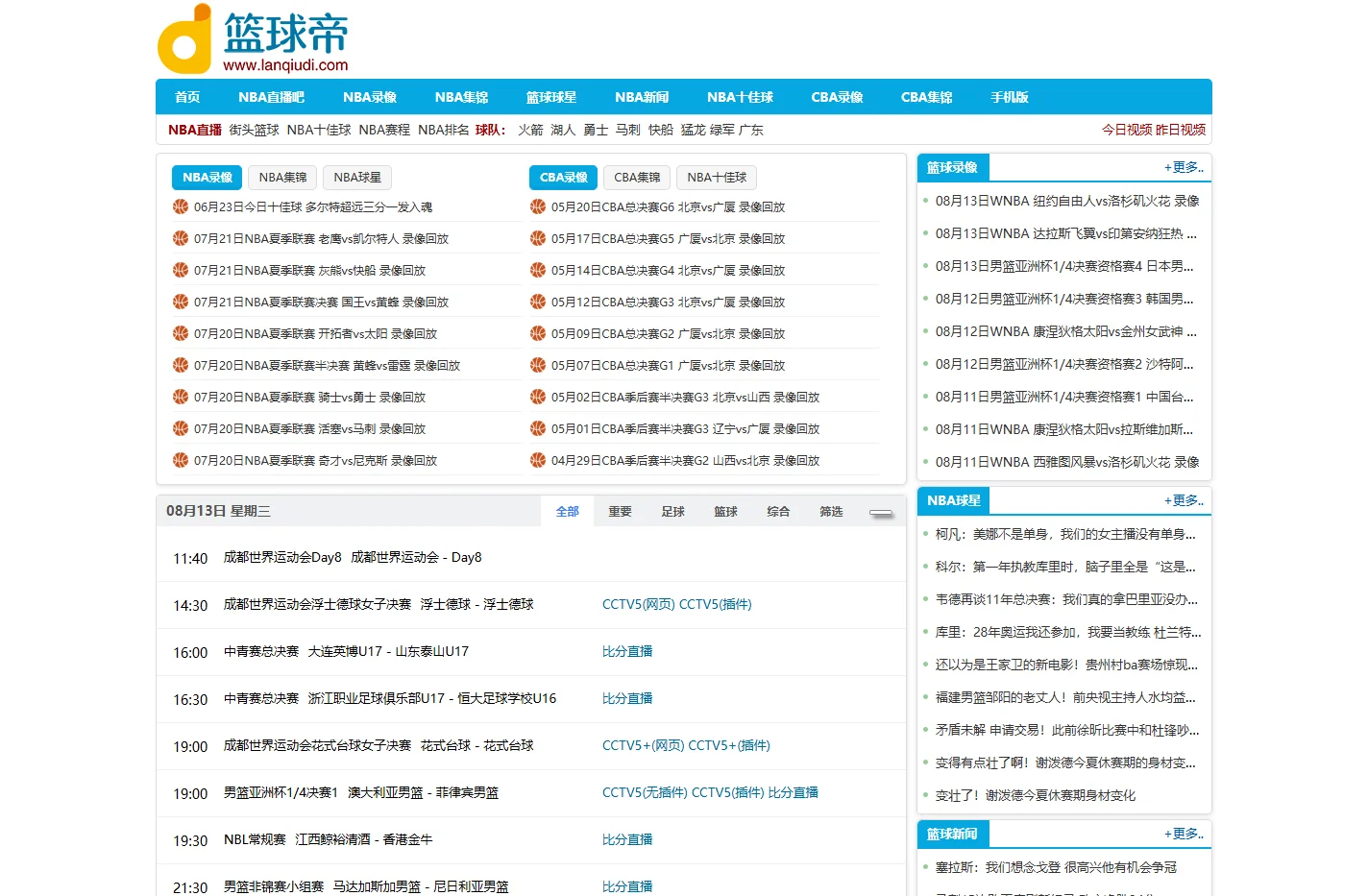Open NBA十佳球 in the blue navigation bar
Viewport: 1368px width, 896px height.
click(x=740, y=97)
